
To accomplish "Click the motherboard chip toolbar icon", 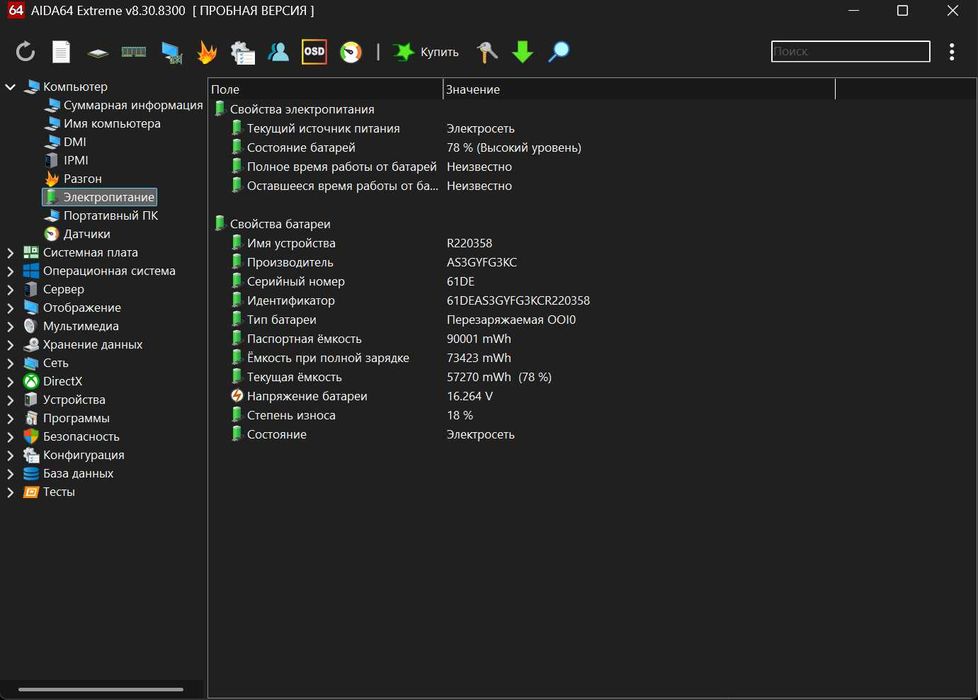I will point(97,53).
